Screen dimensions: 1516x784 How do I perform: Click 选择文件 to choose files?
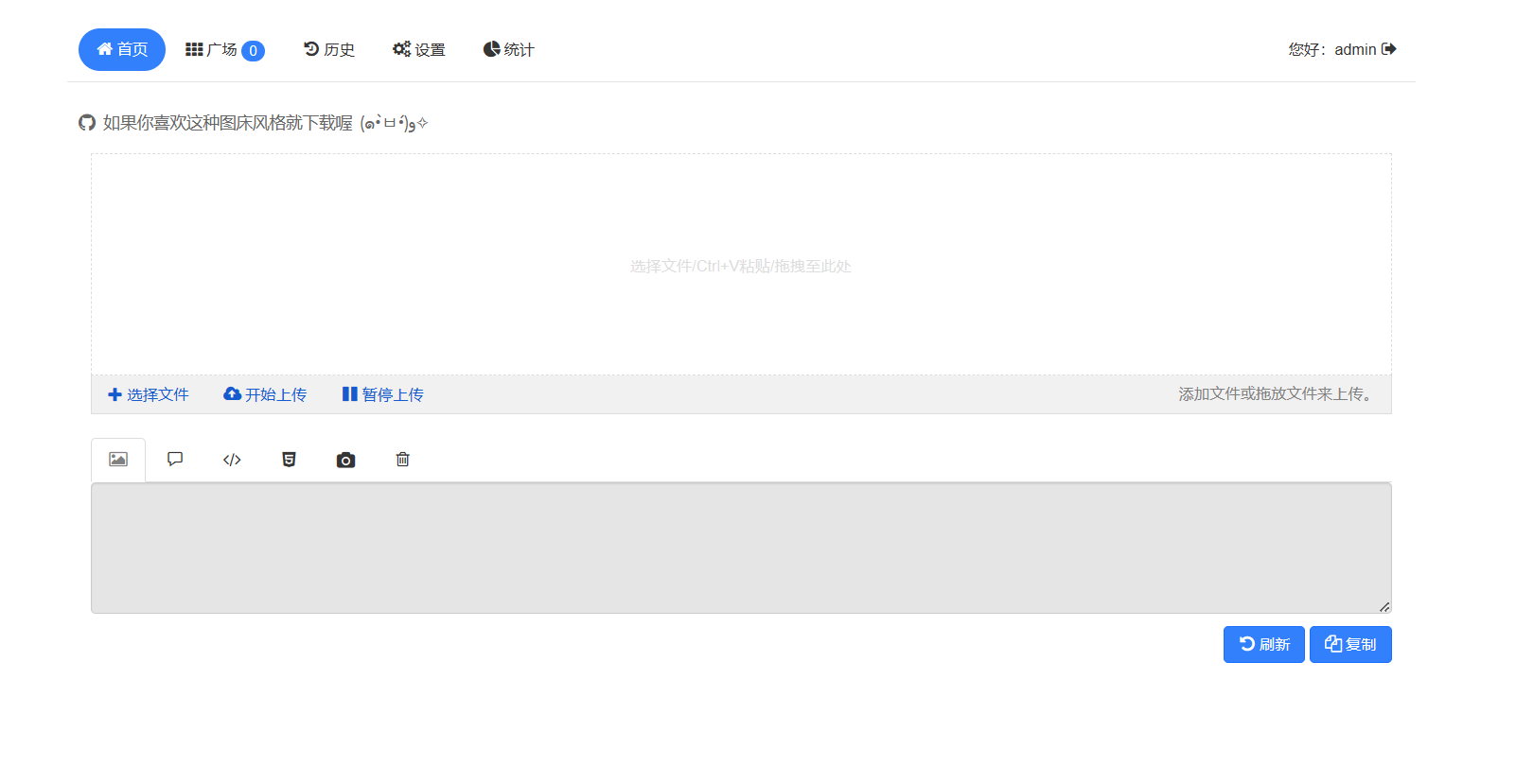point(149,394)
